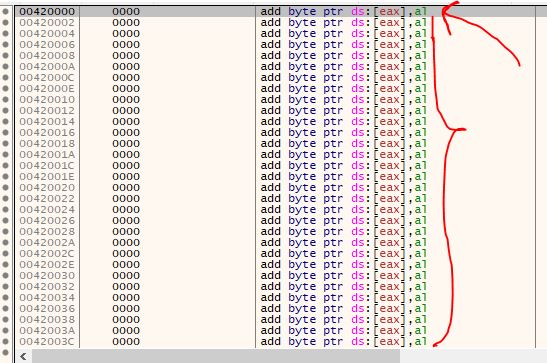Click the horizontal scrollbar thumb
This screenshot has width=547, height=363.
pyautogui.click(x=216, y=356)
